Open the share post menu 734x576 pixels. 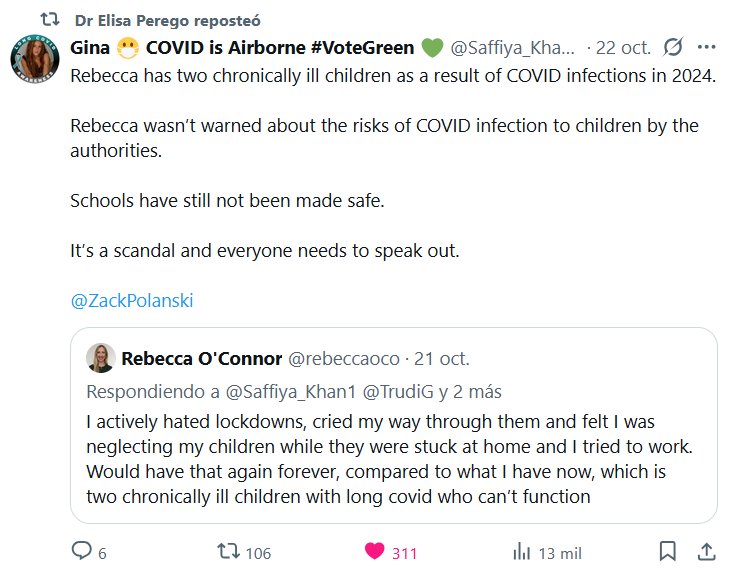click(704, 551)
